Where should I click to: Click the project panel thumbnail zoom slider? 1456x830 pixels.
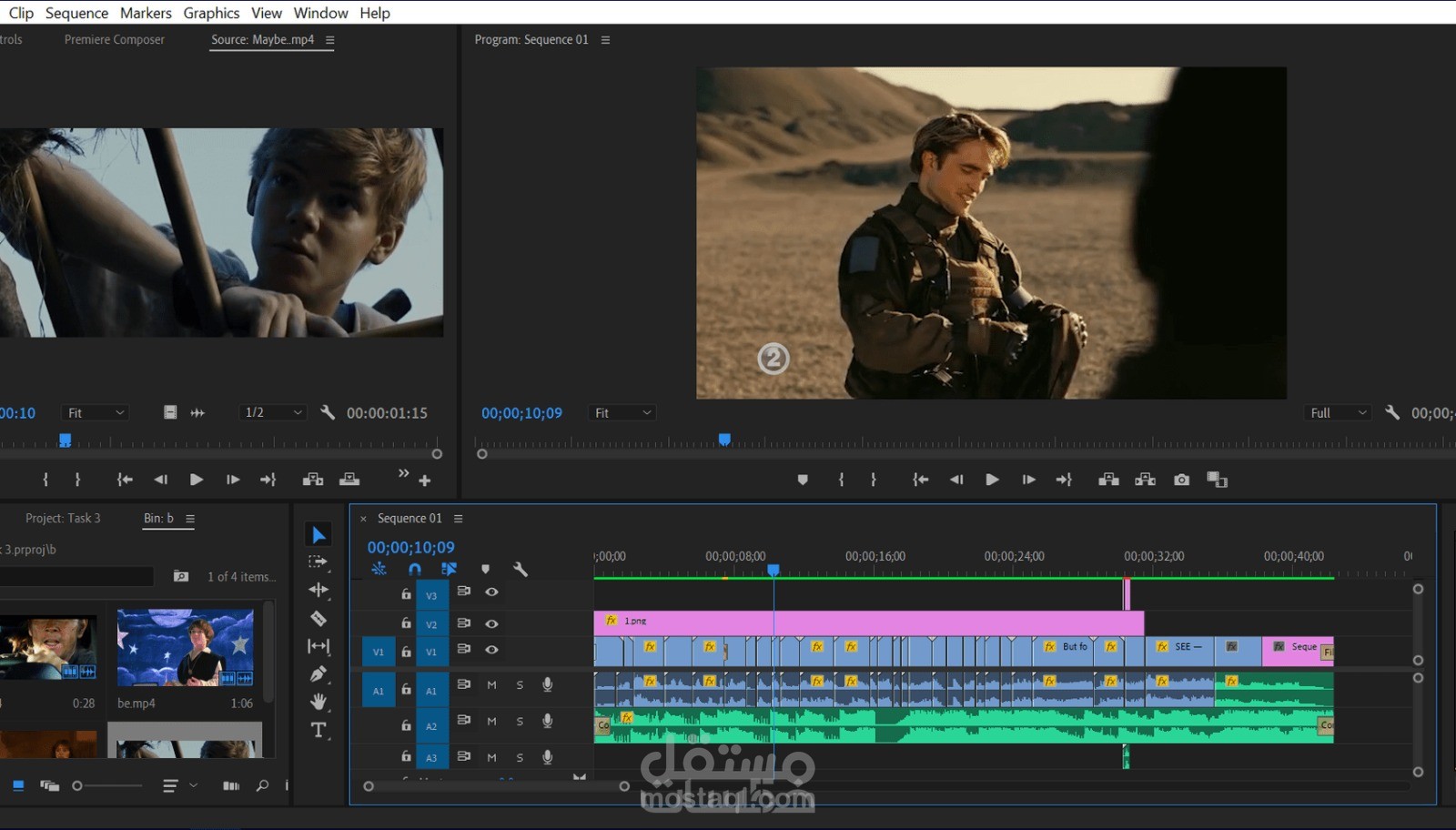(x=78, y=785)
